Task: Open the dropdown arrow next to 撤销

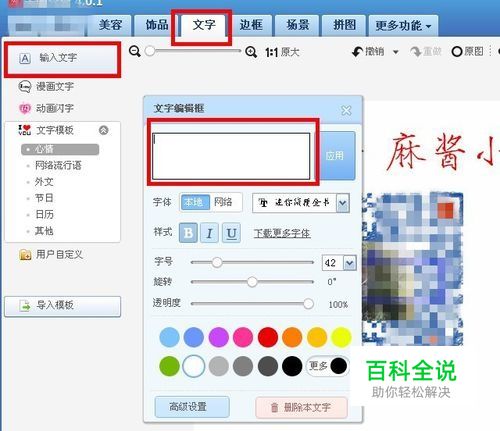Action: 396,52
